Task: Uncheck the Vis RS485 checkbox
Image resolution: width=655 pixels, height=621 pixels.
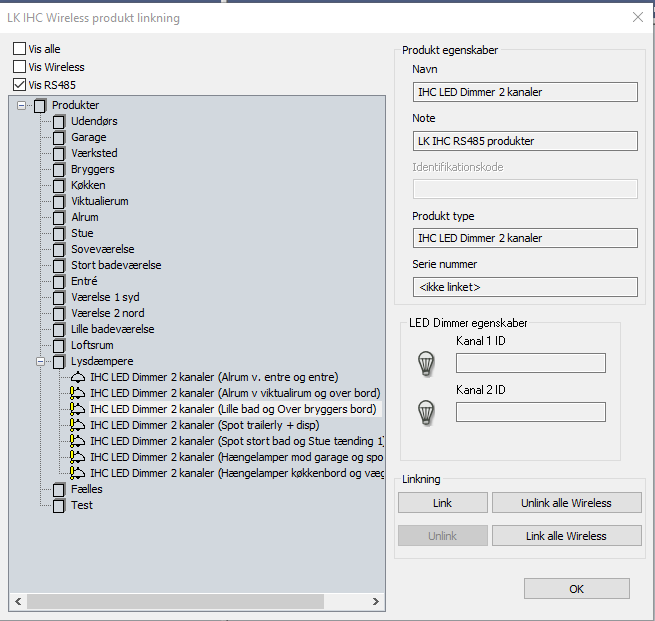Action: click(20, 85)
